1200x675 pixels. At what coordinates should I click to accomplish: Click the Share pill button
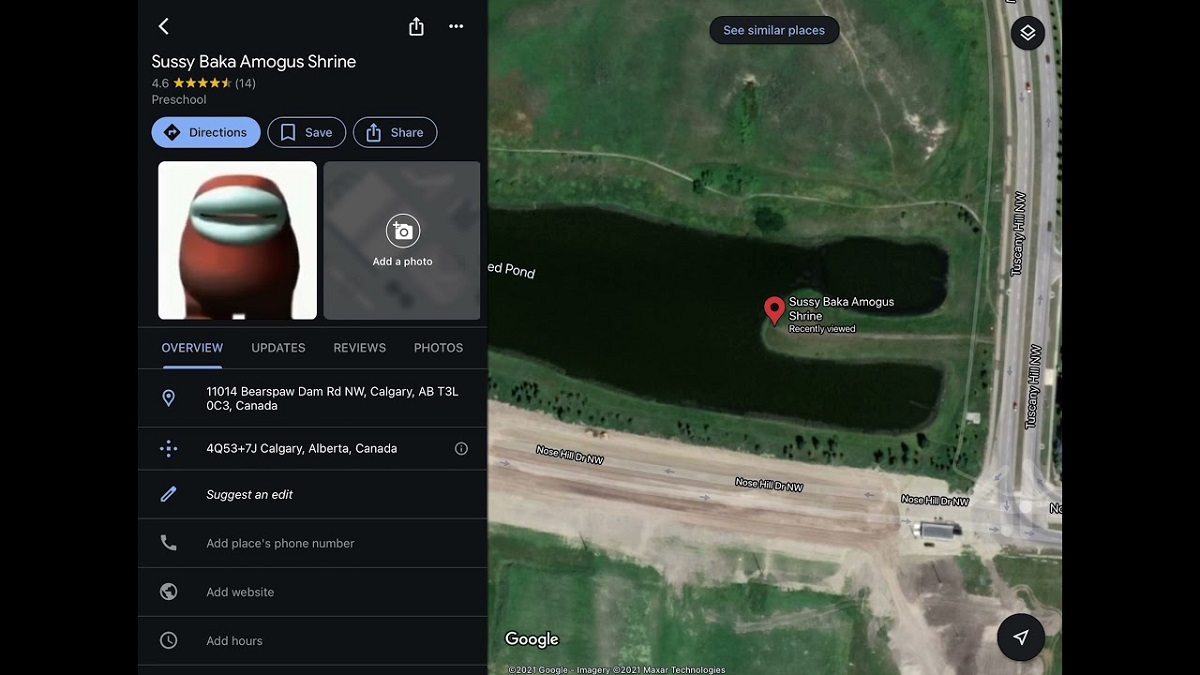pos(395,132)
